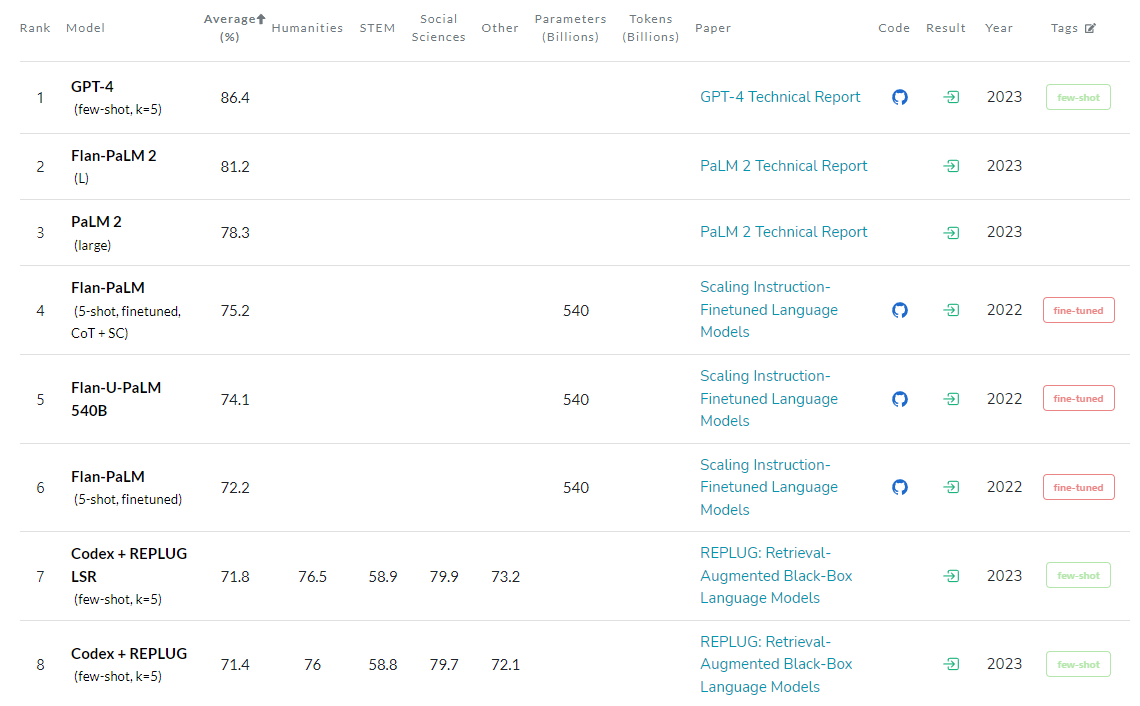
Task: Open PaLM 2 Technical Report for Flan-PaLM 2
Action: pyautogui.click(x=783, y=167)
